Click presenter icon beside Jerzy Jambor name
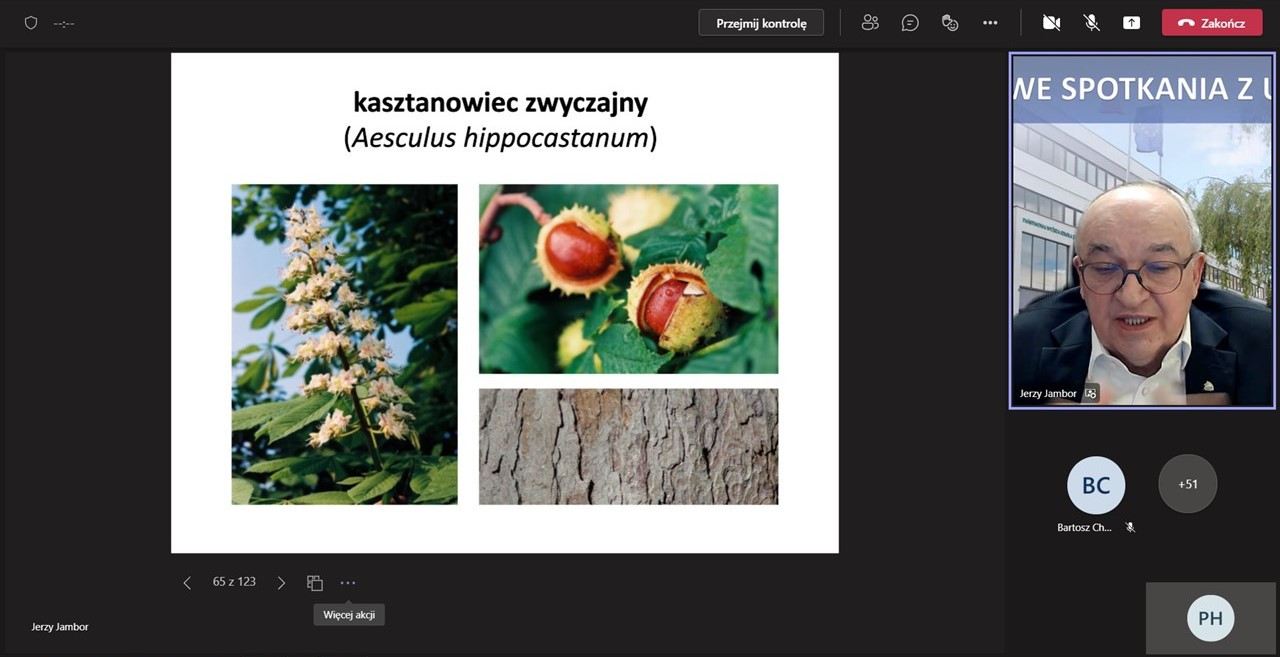The width and height of the screenshot is (1280, 657). point(1091,394)
